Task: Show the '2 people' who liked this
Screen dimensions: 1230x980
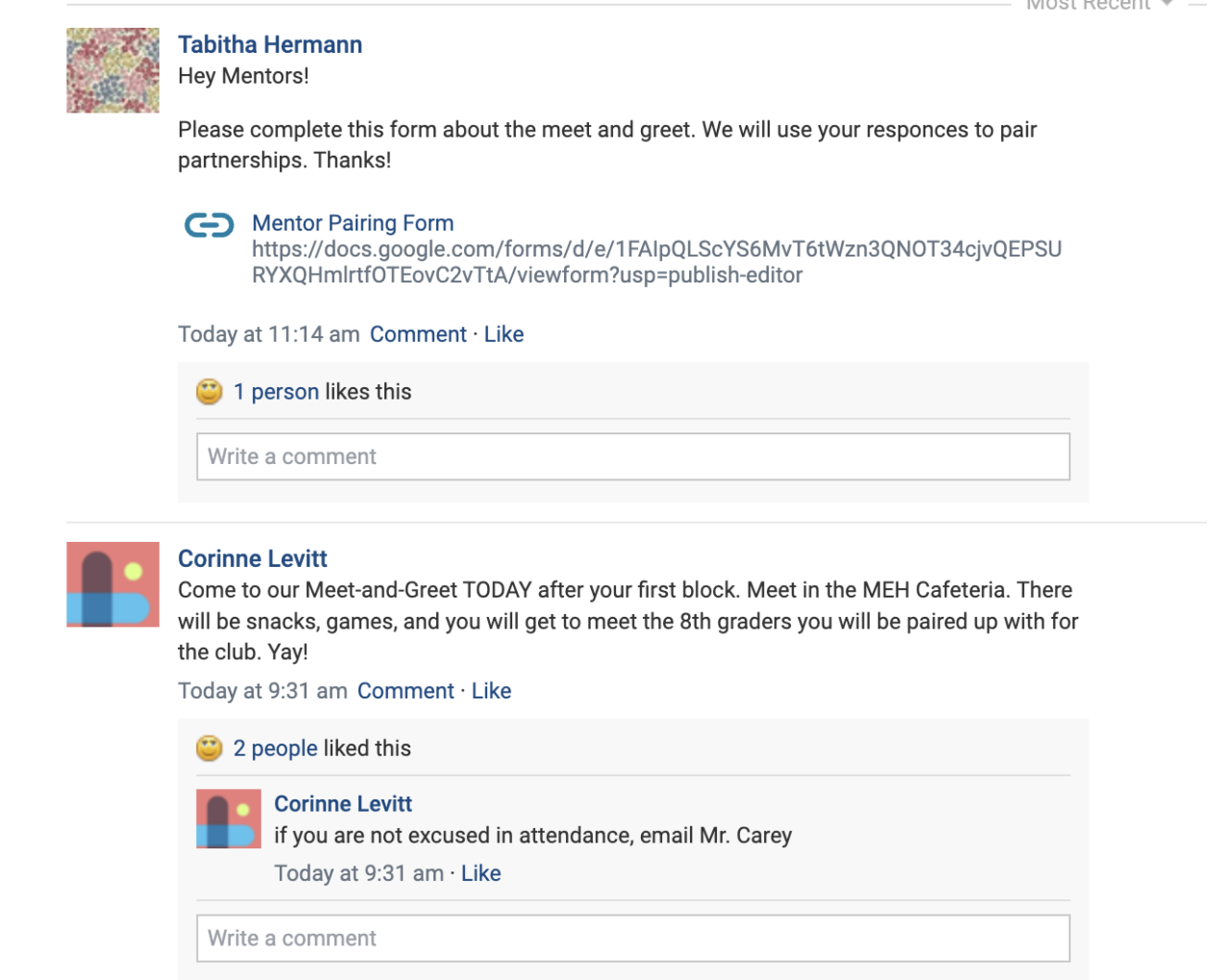Action: pos(275,748)
